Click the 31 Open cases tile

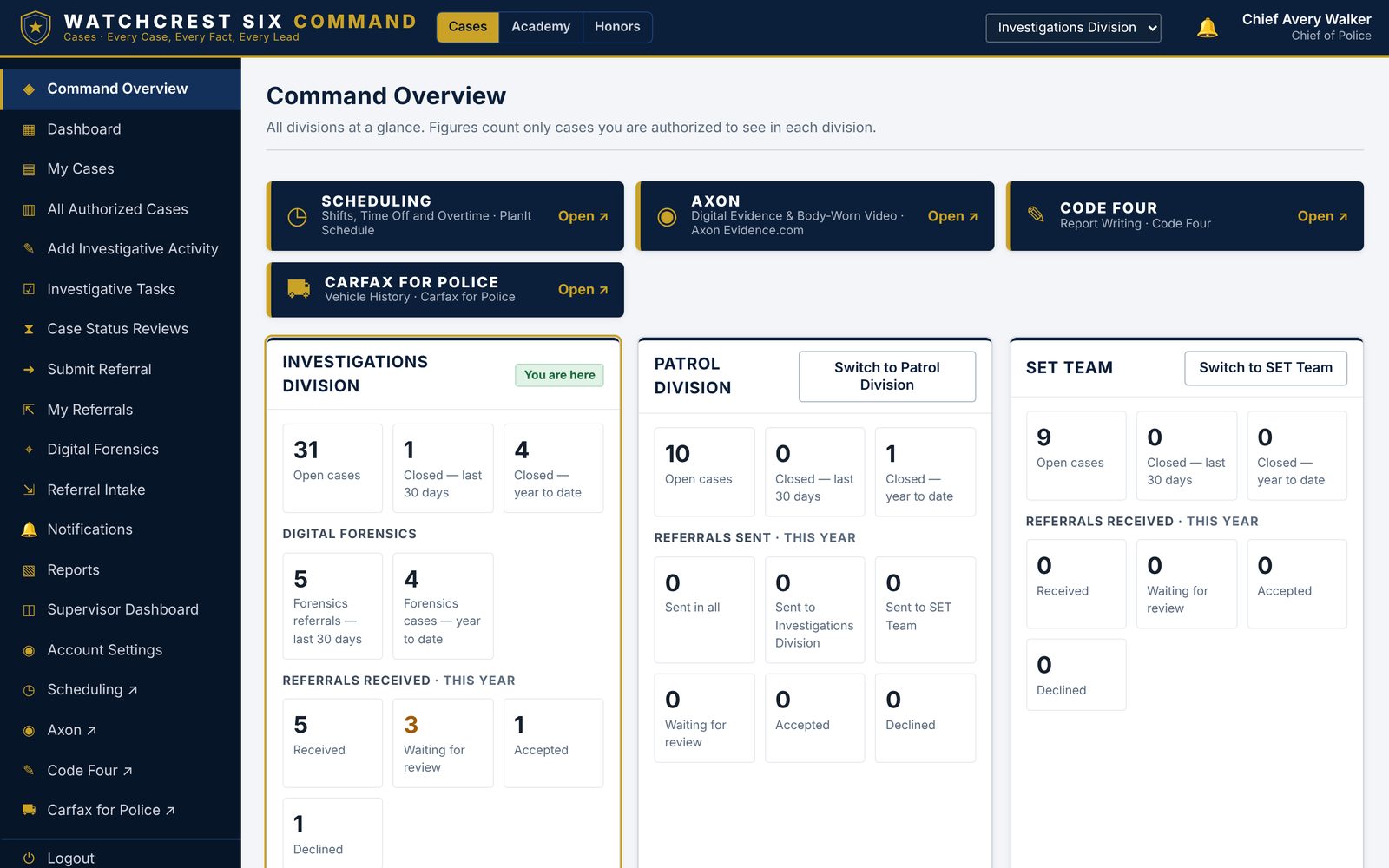coord(332,468)
